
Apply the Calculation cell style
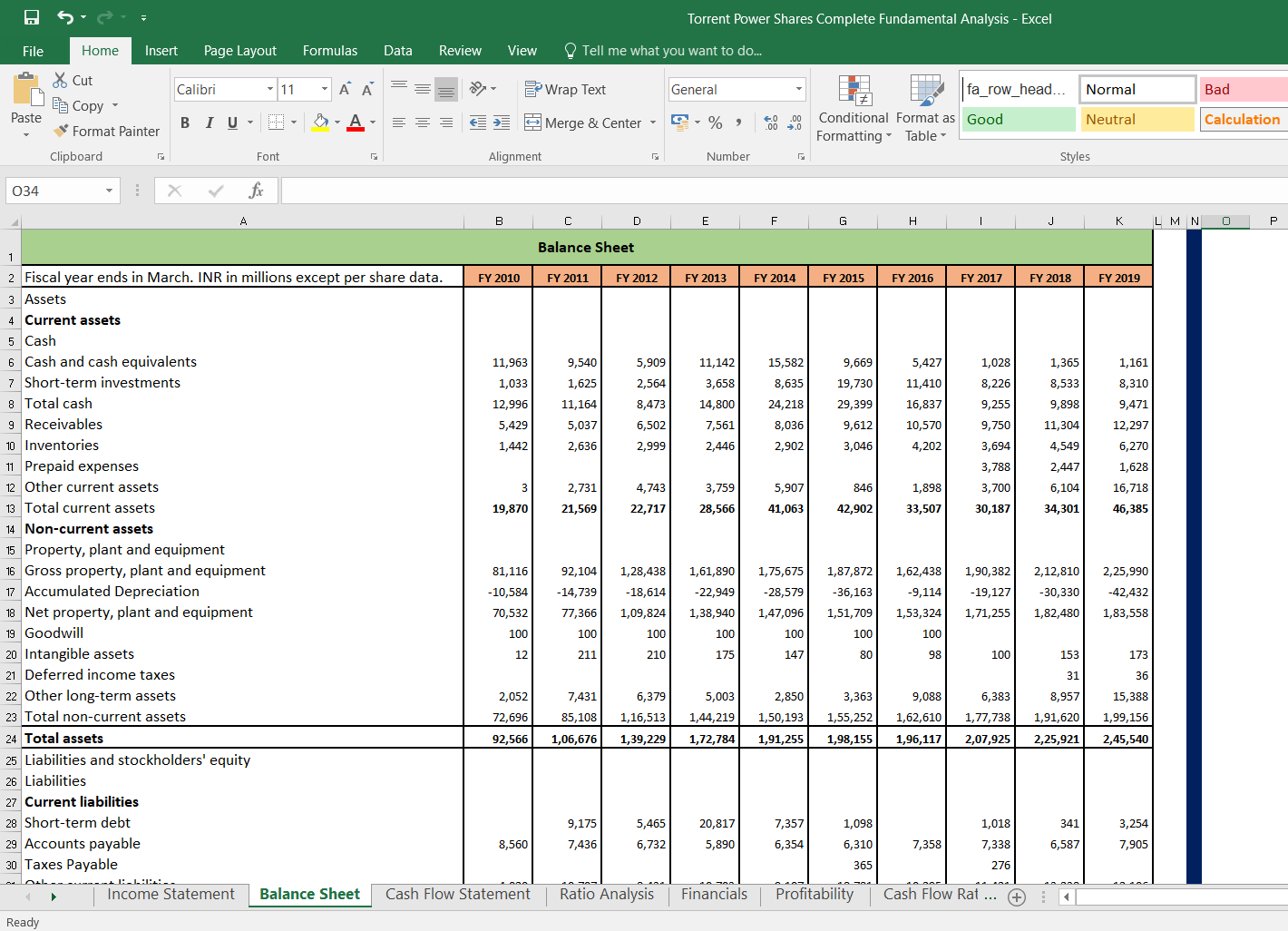(1244, 119)
